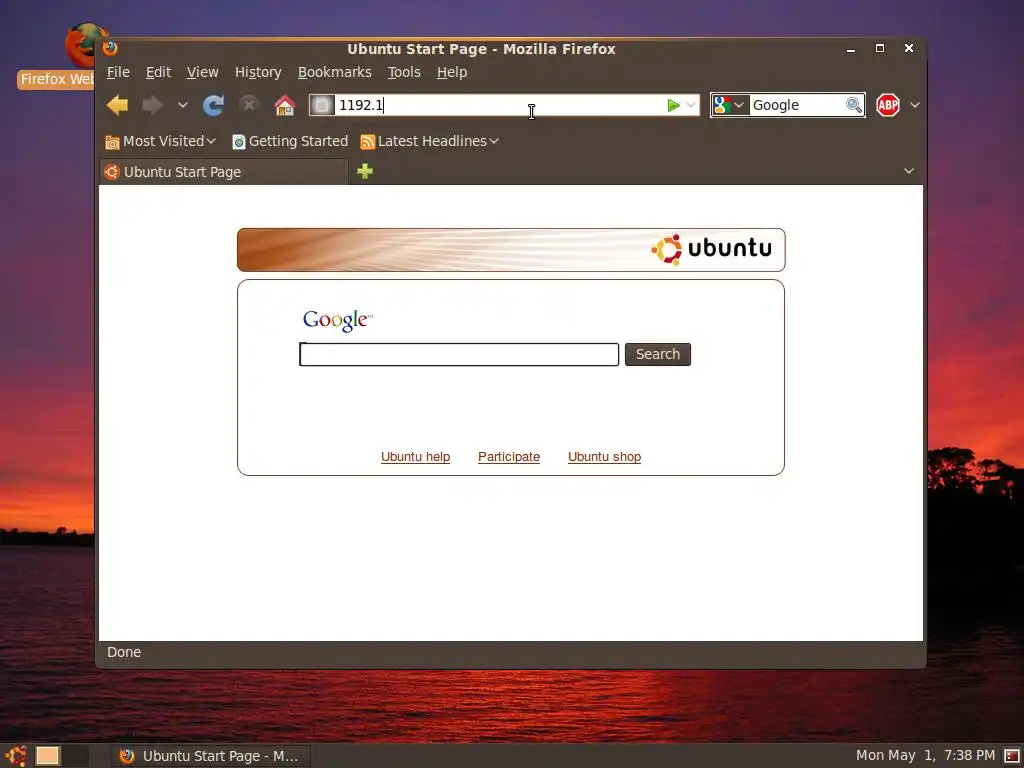Click the greyed-out Stop loading icon
The width and height of the screenshot is (1024, 768).
coord(249,104)
